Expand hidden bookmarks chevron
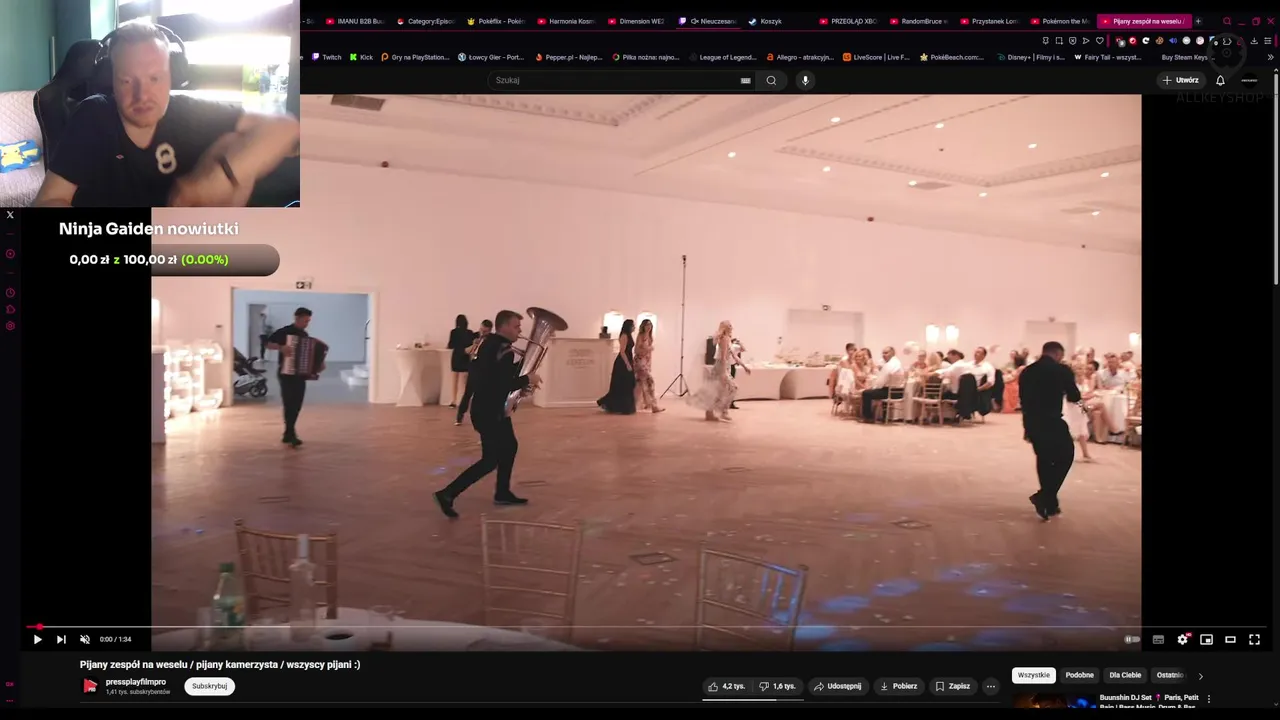 (1270, 57)
